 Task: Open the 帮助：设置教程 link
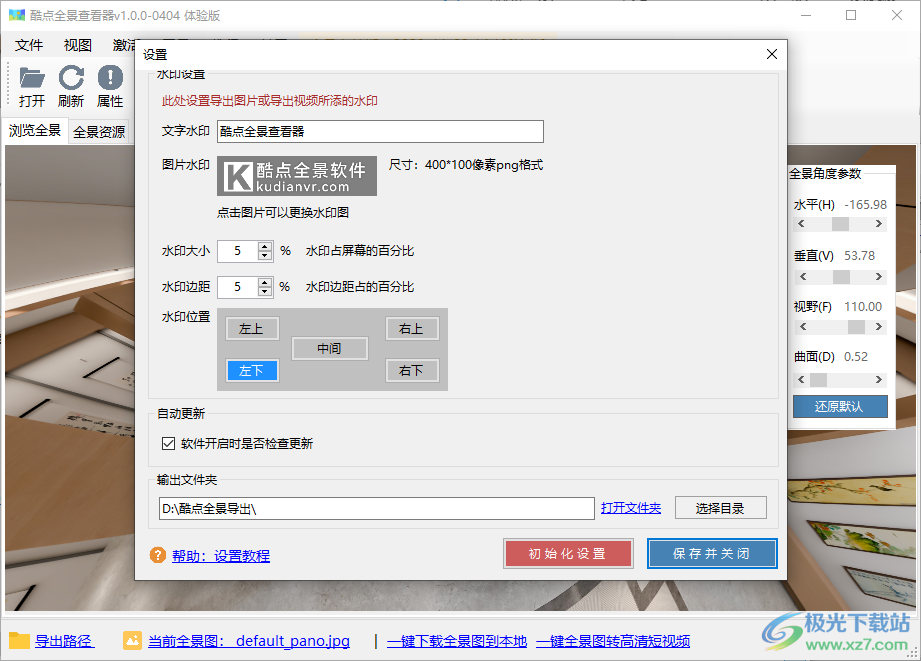(221, 555)
